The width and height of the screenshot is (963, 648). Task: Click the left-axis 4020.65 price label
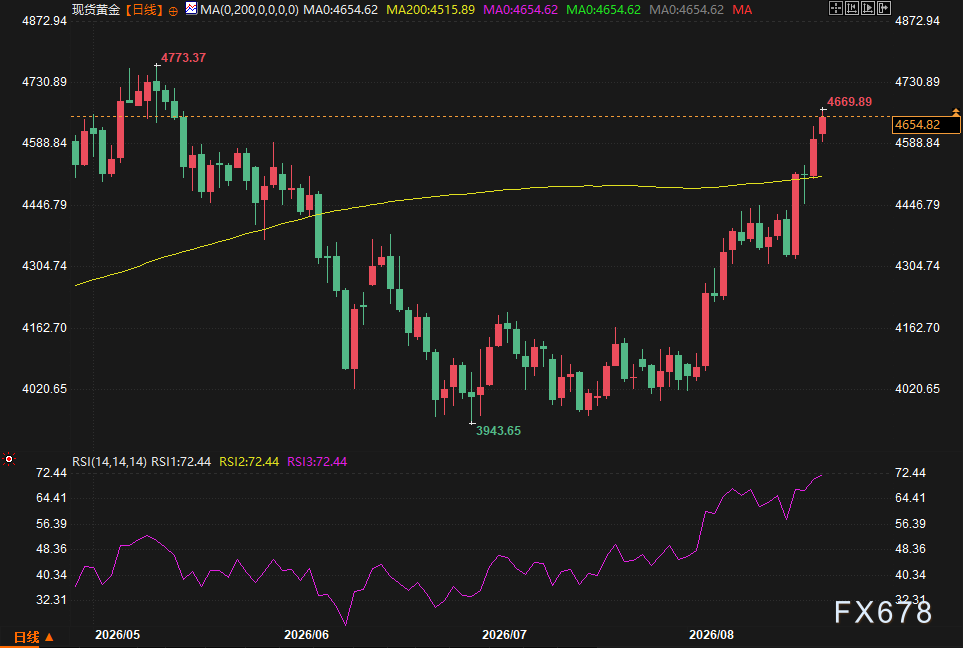(x=44, y=389)
